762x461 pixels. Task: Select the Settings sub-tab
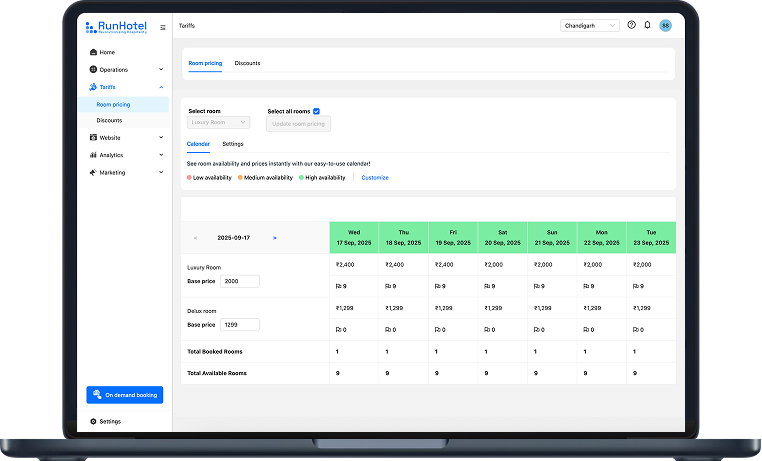233,144
